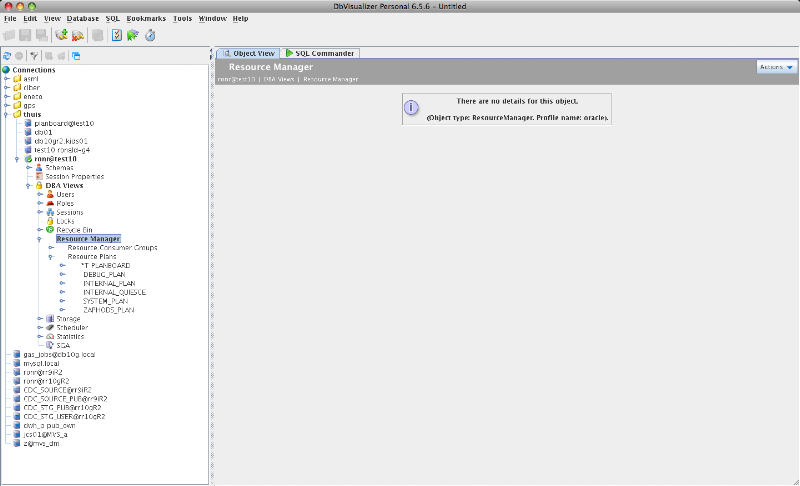The height and width of the screenshot is (486, 800).
Task: Switch to the SQL Commander tab
Action: point(320,53)
